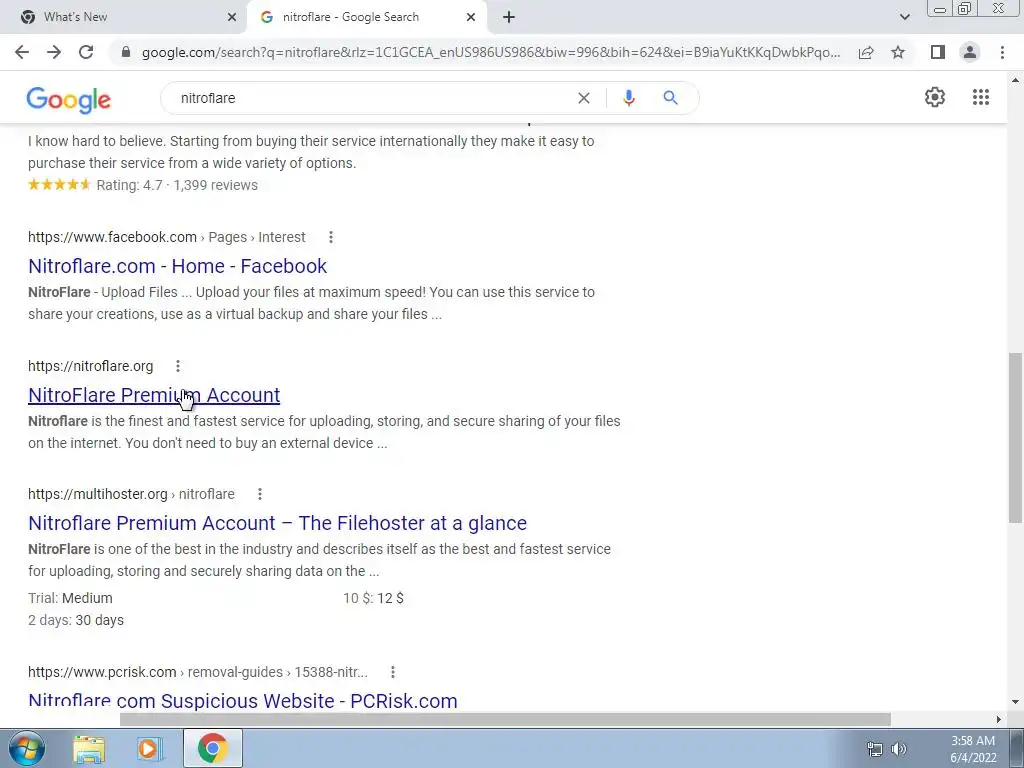
Task: Open the network tray icon
Action: coord(874,749)
